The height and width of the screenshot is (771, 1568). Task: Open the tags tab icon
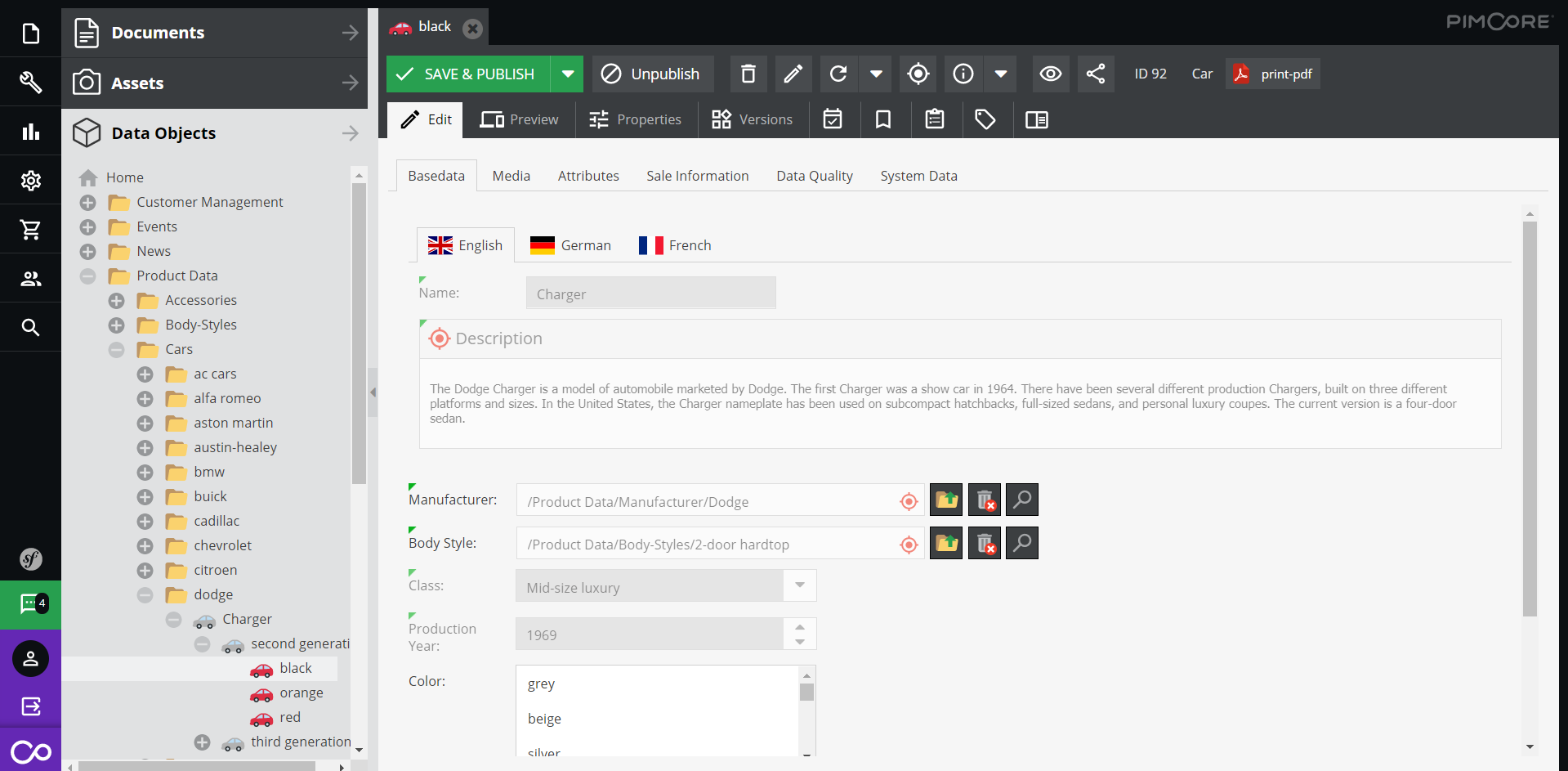pyautogui.click(x=985, y=119)
